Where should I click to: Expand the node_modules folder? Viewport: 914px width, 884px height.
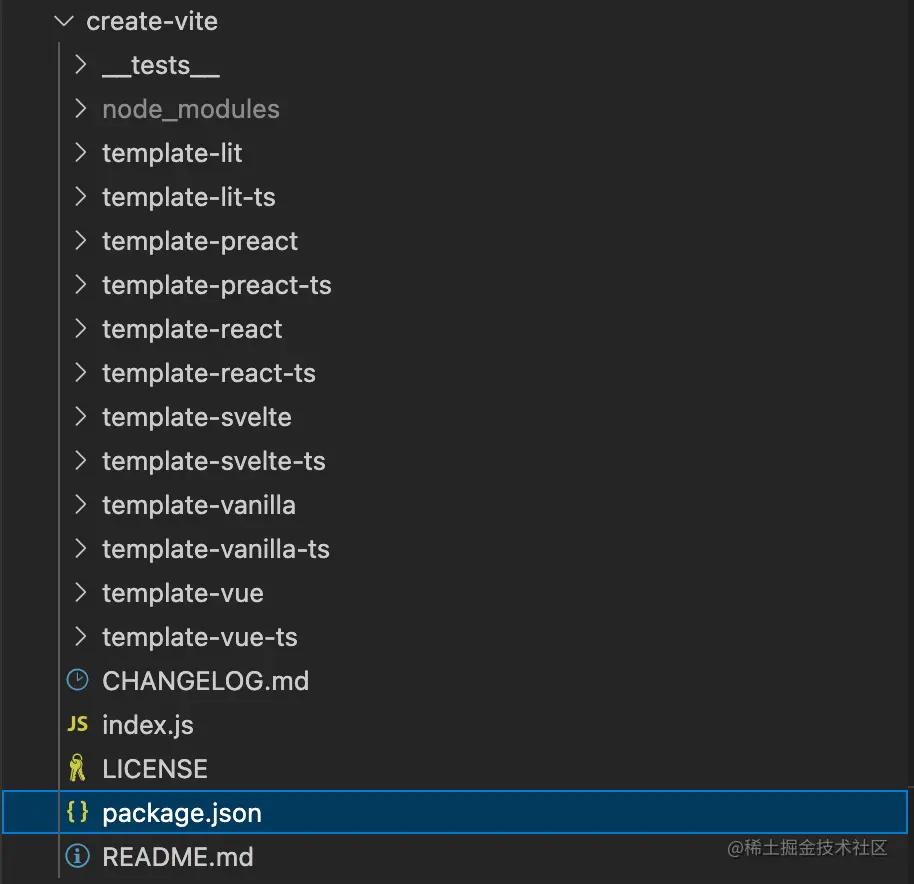[x=190, y=109]
